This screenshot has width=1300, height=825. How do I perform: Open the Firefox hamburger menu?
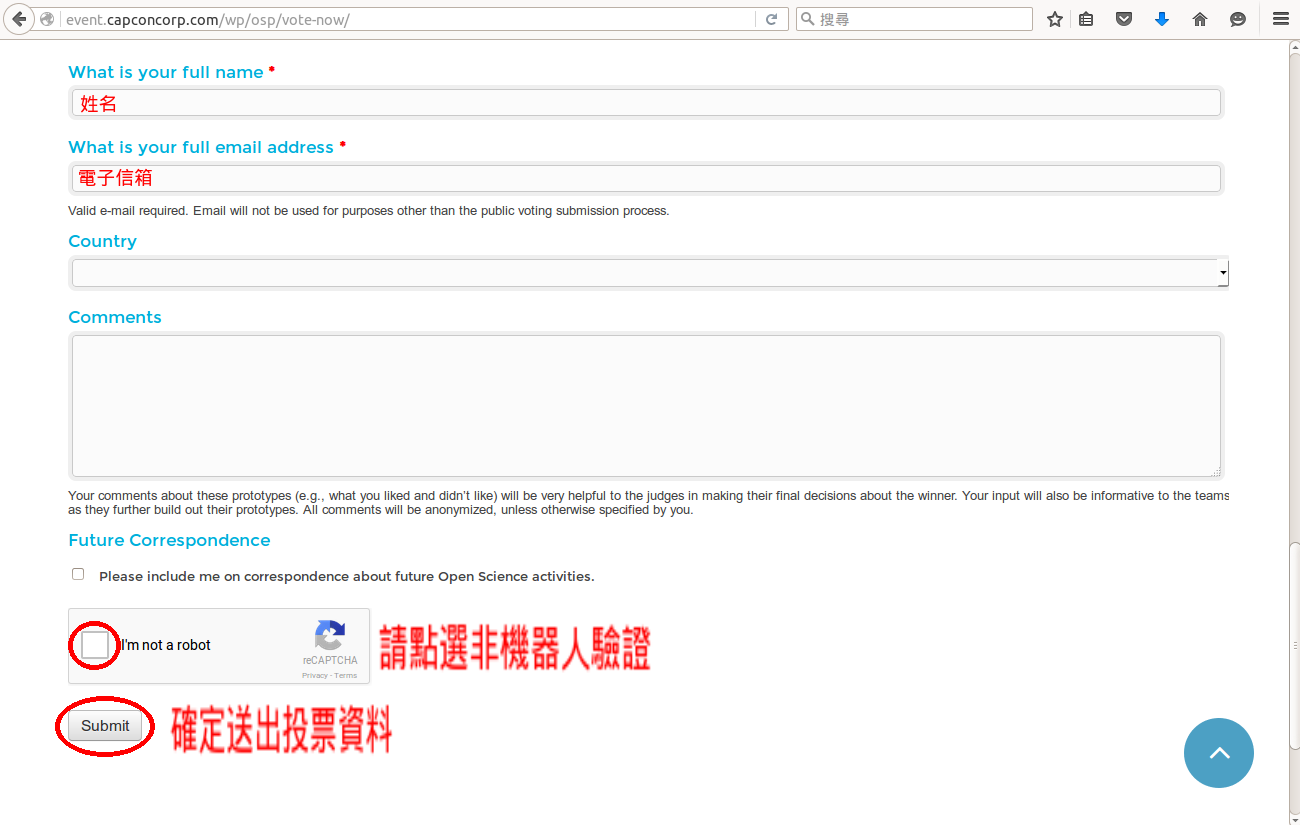(1280, 19)
